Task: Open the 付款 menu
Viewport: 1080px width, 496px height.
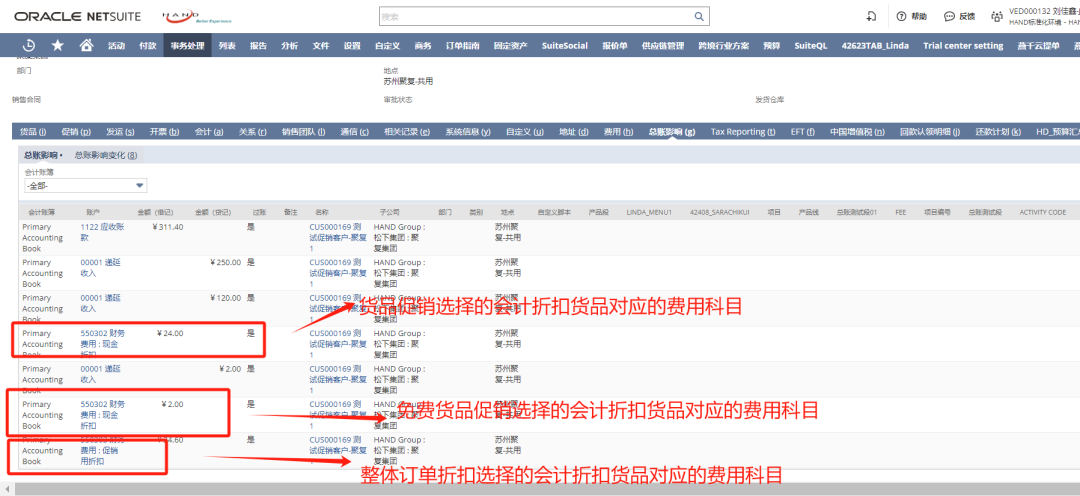Action: click(x=147, y=45)
